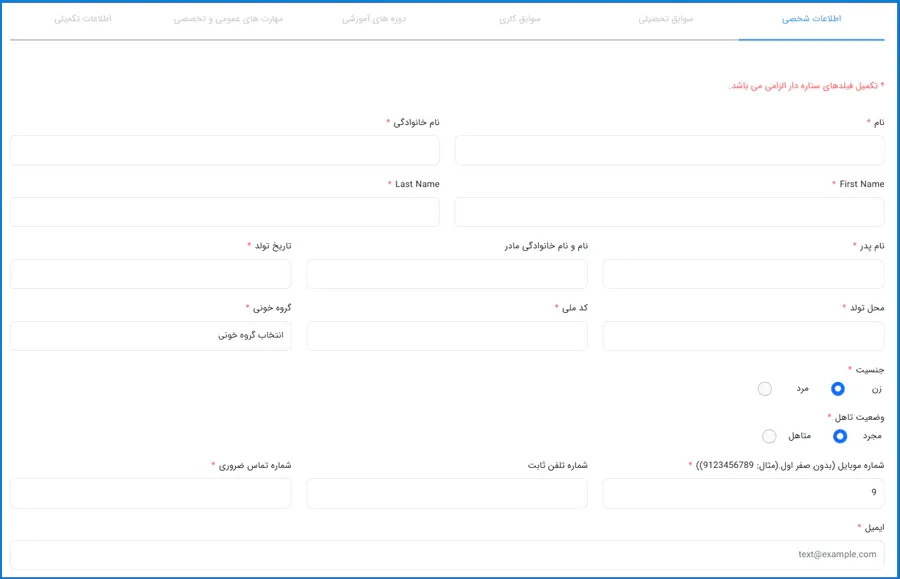Viewport: 900px width, 579px height.
Task: Click the نام input field
Action: [669, 150]
